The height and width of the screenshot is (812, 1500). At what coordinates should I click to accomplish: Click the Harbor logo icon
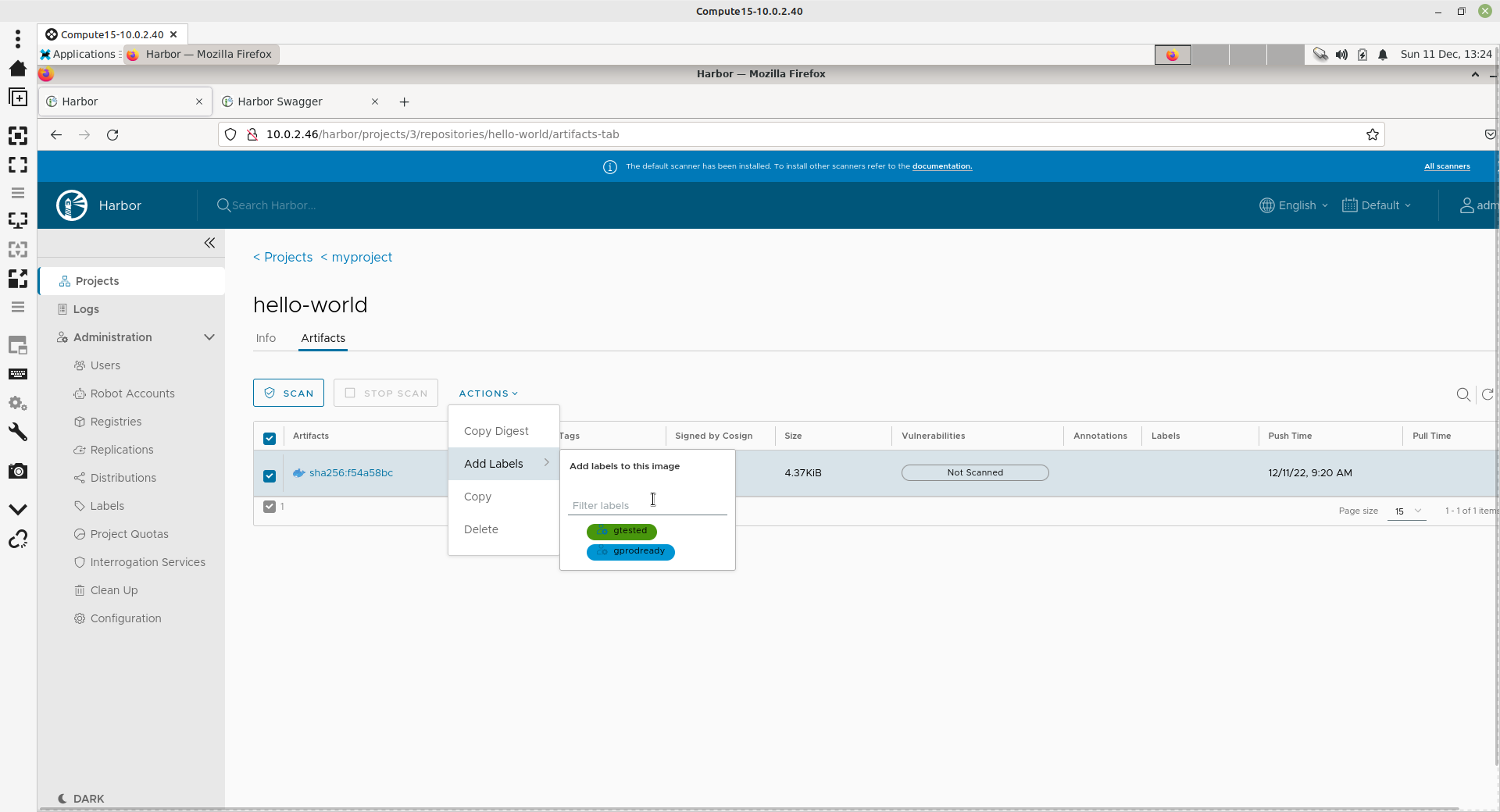[72, 205]
